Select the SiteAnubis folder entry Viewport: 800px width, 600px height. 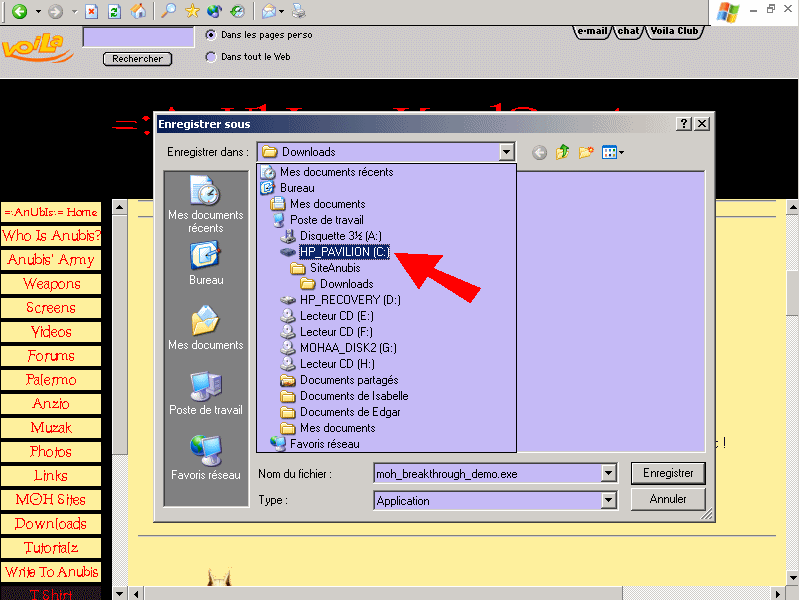(x=326, y=268)
